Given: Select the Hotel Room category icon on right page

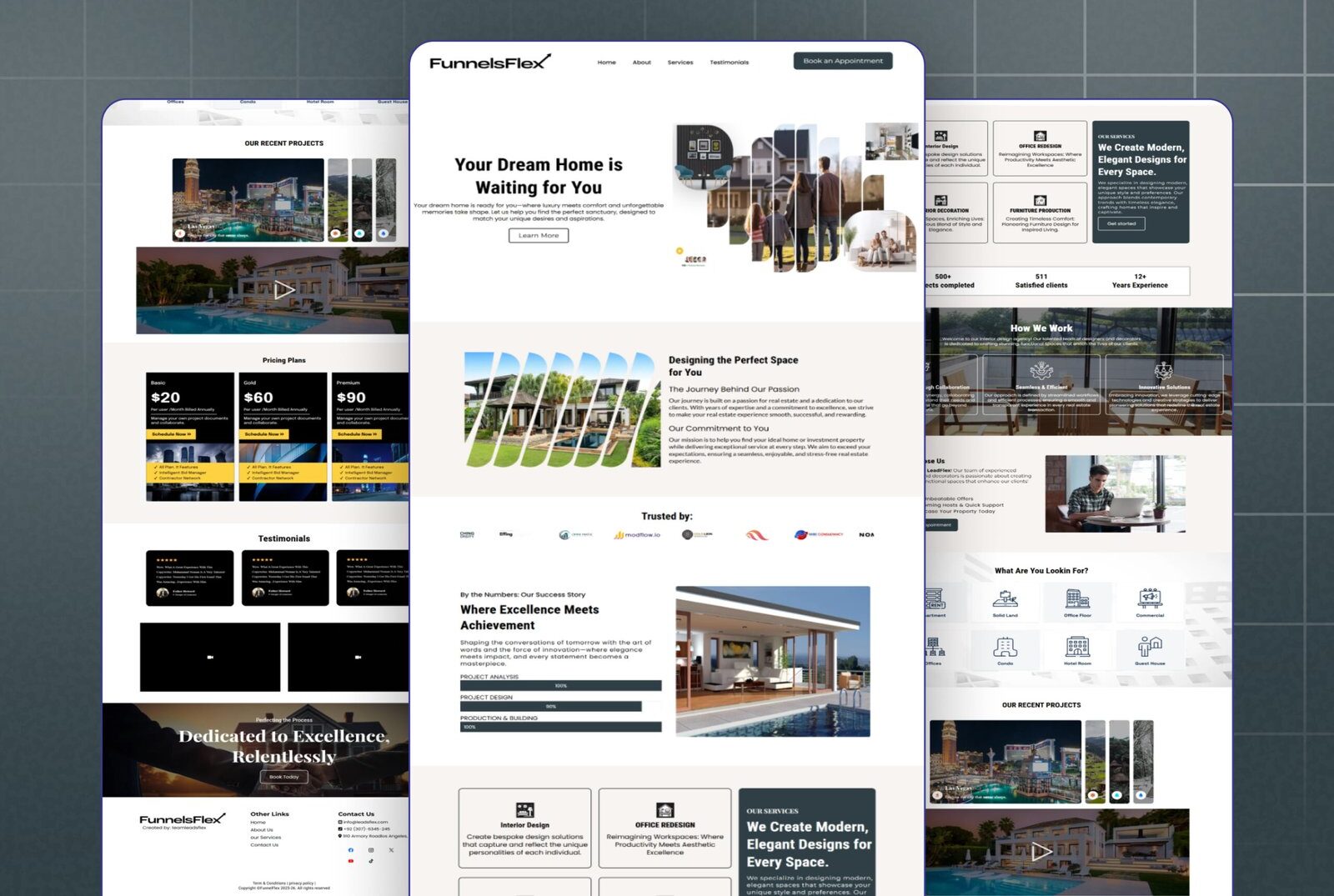Looking at the screenshot, I should [1077, 647].
